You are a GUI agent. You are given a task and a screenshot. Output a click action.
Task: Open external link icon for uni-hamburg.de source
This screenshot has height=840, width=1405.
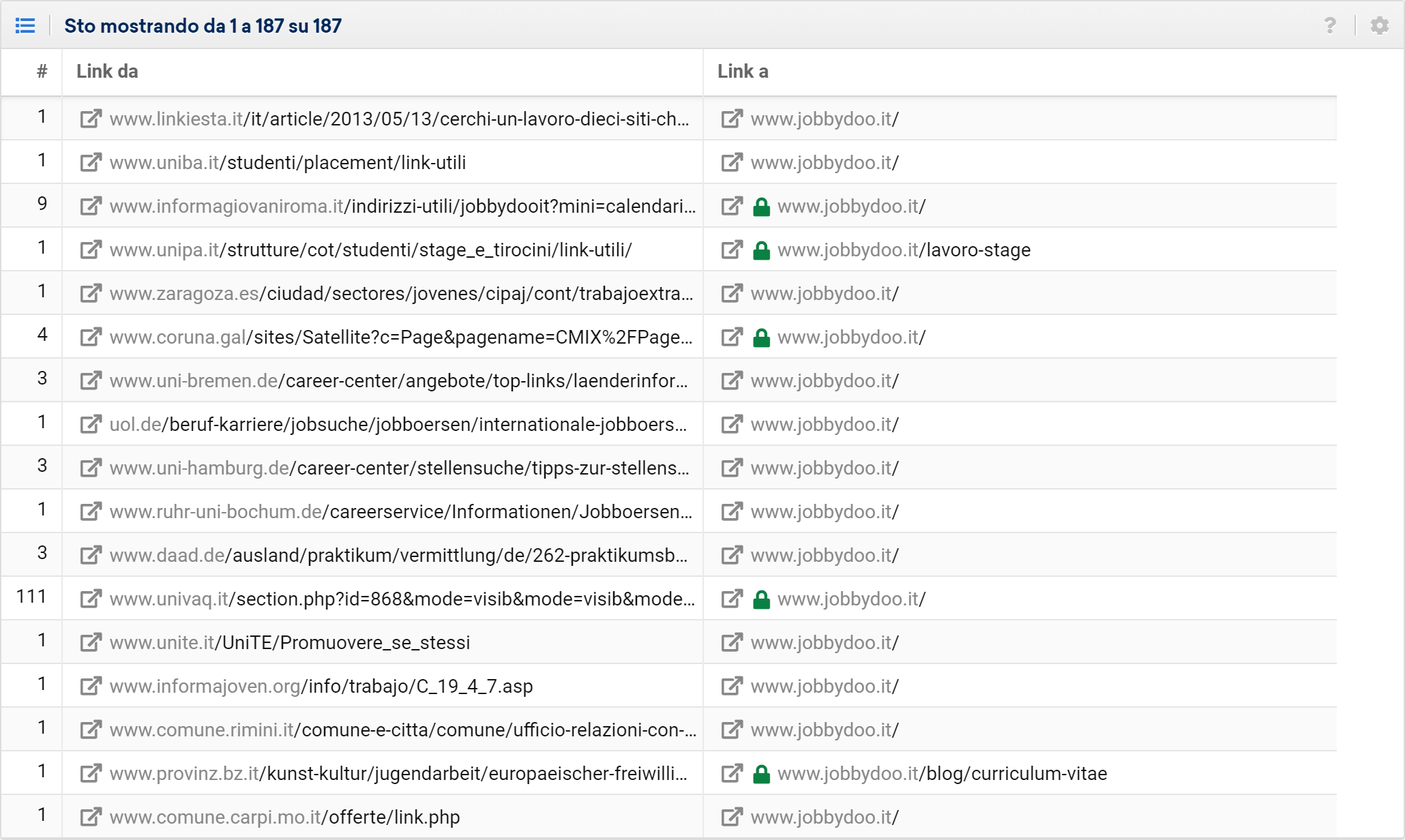coord(91,468)
